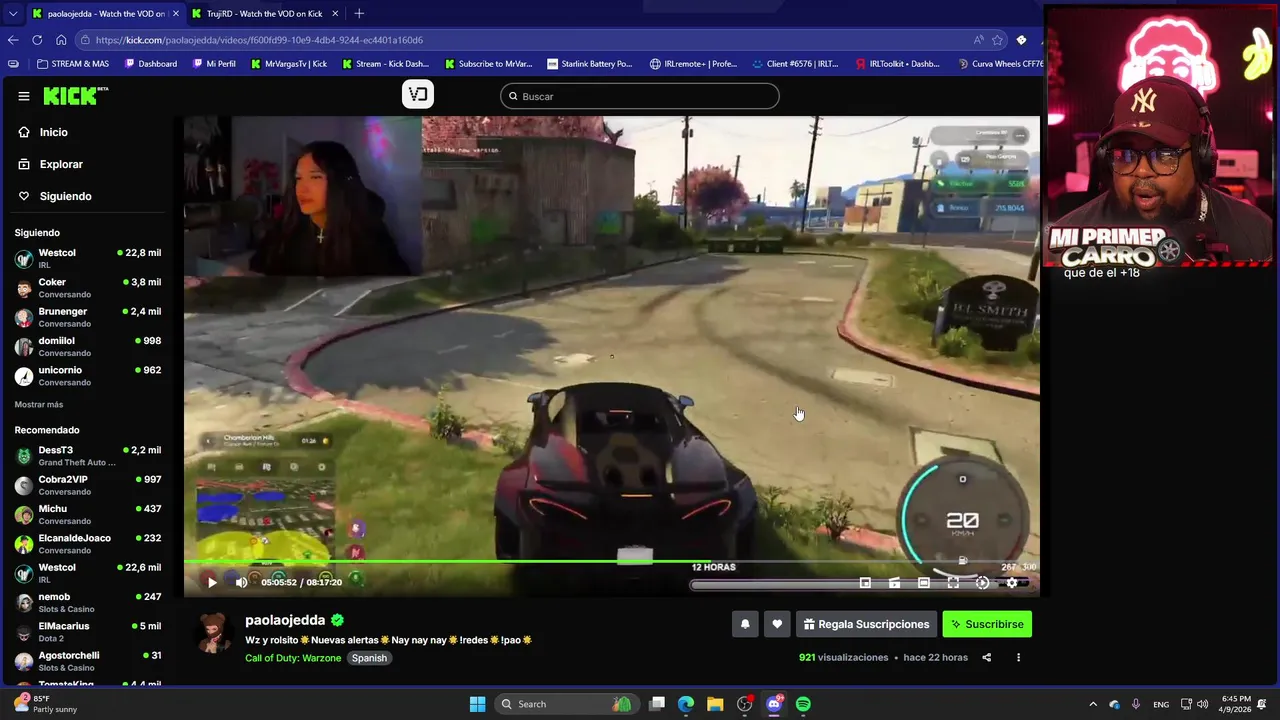Share the video via share icon
1280x720 pixels.
click(986, 658)
